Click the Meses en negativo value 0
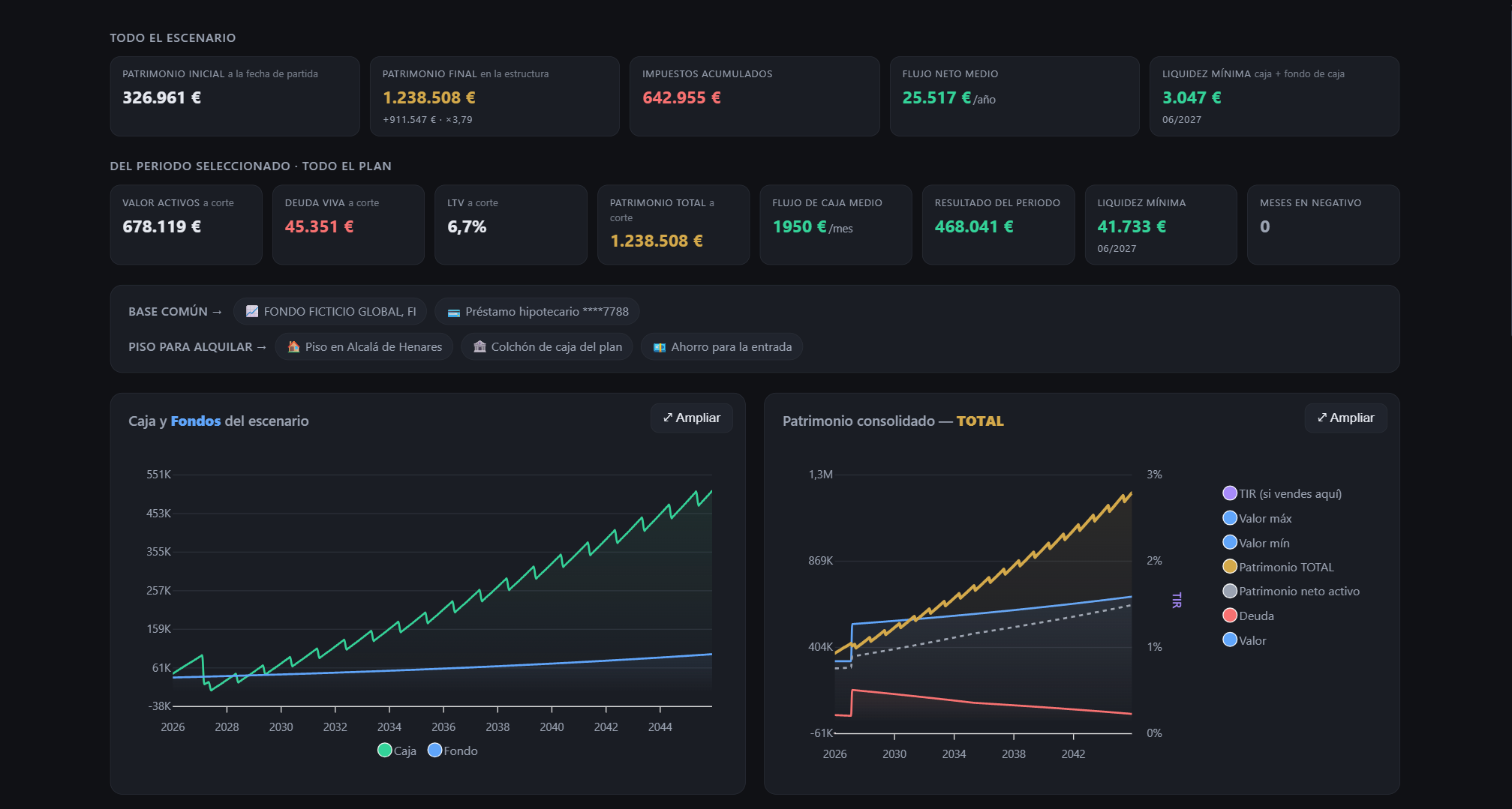 [1265, 226]
